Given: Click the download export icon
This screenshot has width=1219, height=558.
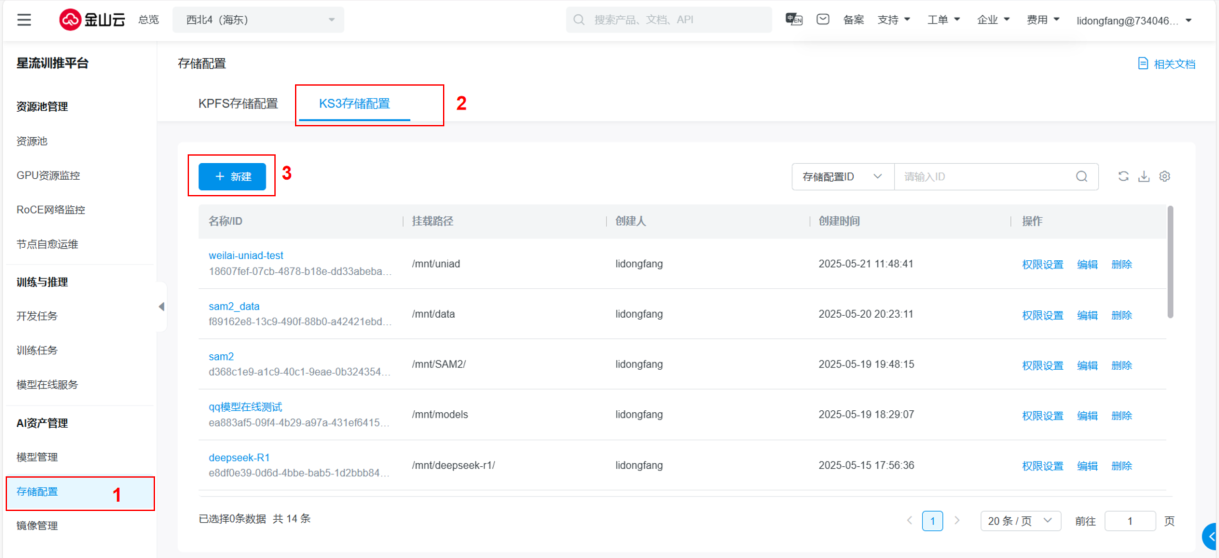Looking at the screenshot, I should pyautogui.click(x=1144, y=177).
